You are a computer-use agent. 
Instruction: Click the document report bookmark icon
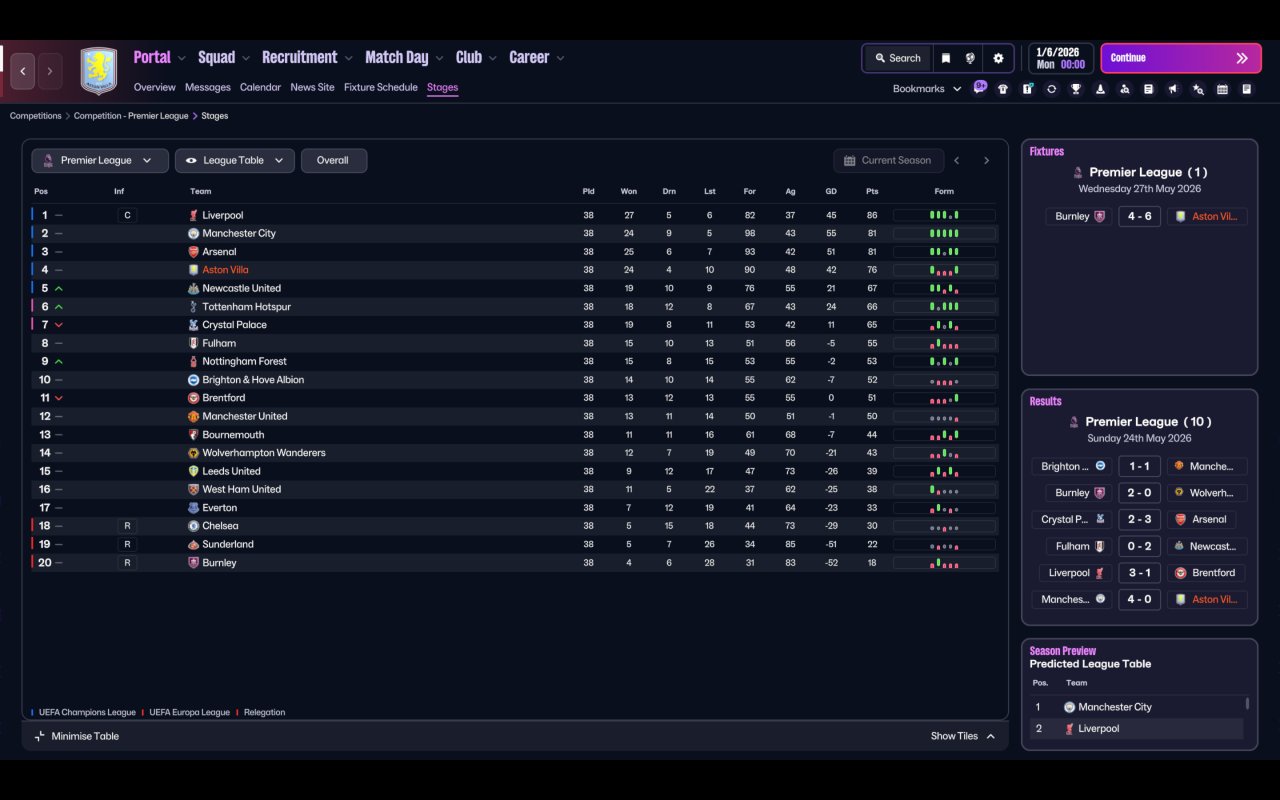point(1149,89)
